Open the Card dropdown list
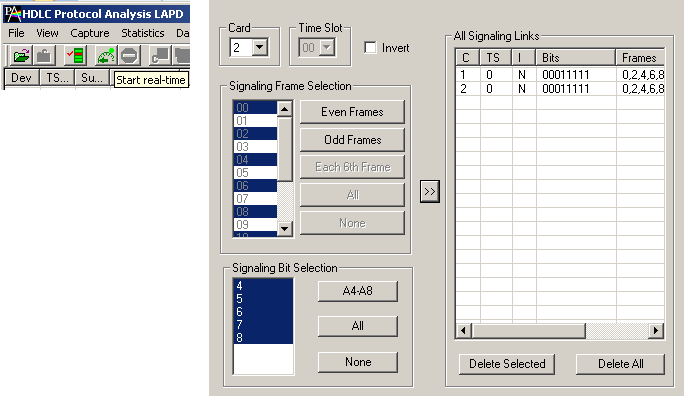 point(260,47)
